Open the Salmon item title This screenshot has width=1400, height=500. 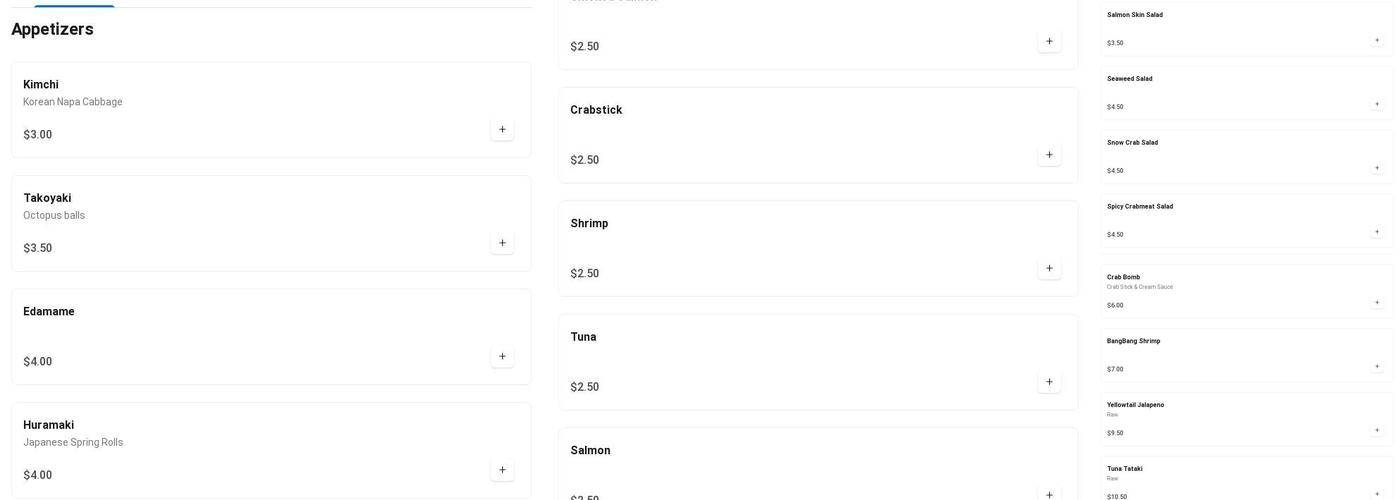point(590,451)
